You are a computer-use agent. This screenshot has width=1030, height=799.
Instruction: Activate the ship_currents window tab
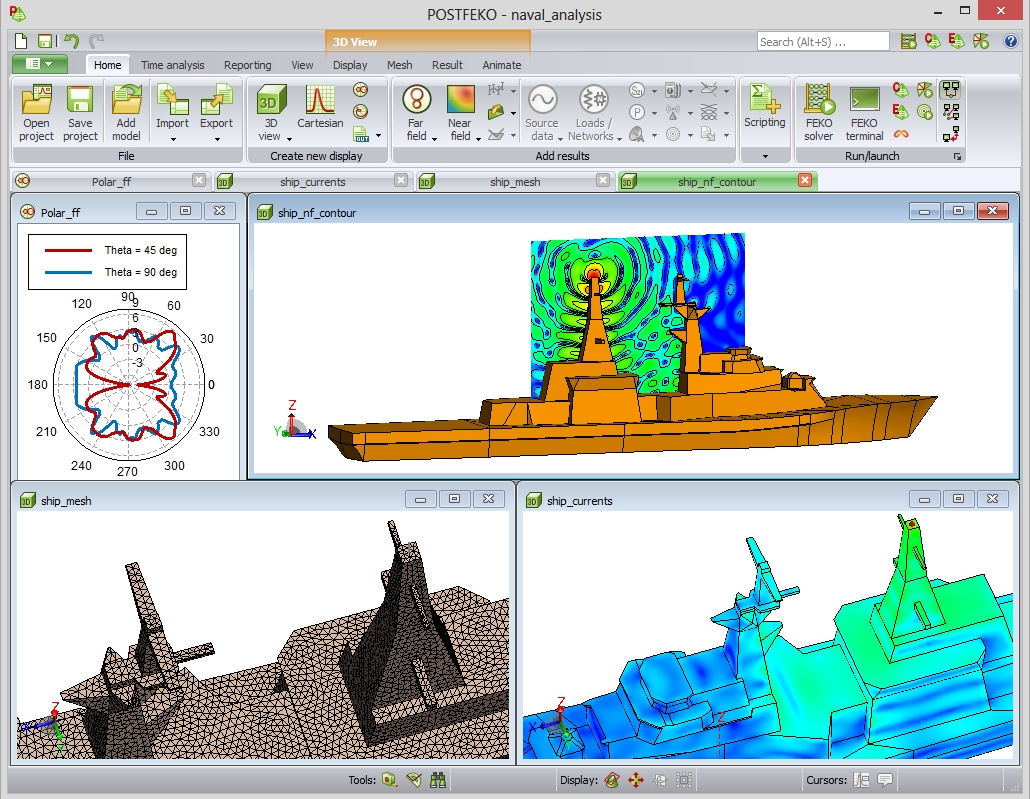[313, 181]
